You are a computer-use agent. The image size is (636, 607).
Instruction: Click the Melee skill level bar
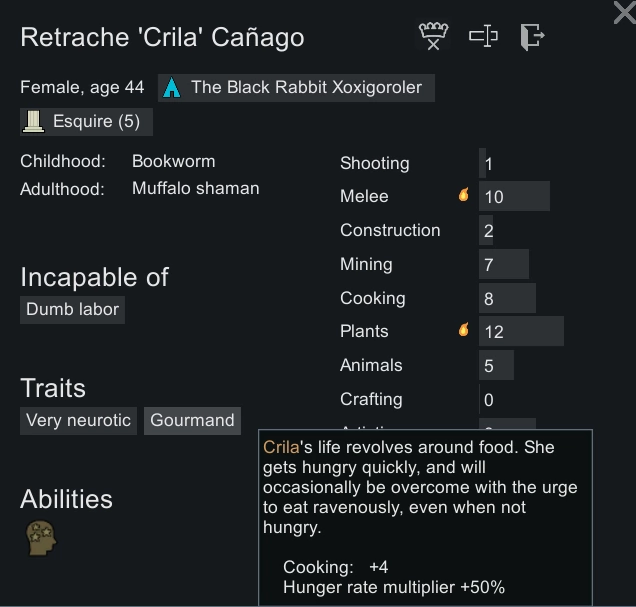point(514,197)
